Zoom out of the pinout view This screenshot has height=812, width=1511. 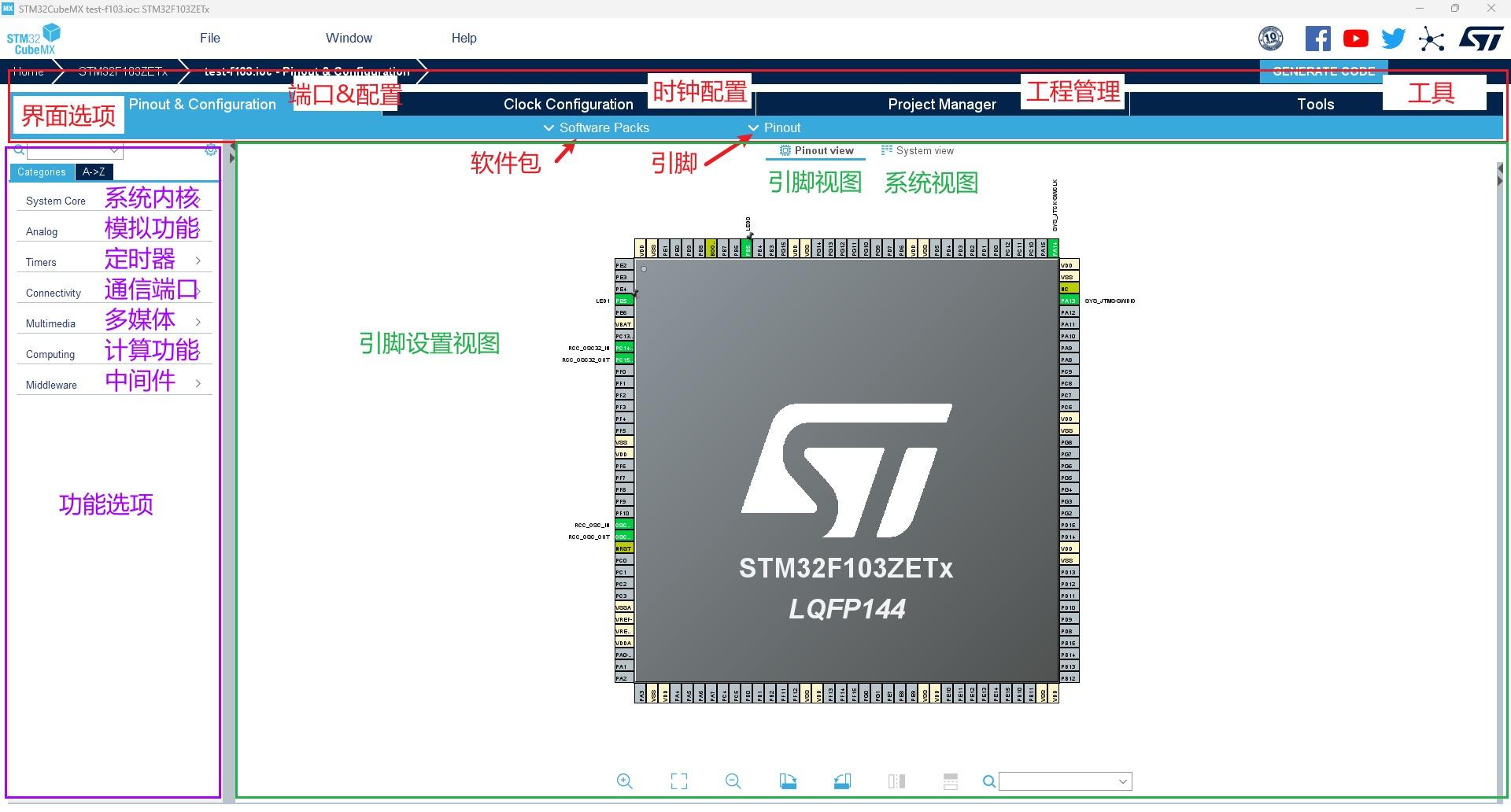point(733,781)
